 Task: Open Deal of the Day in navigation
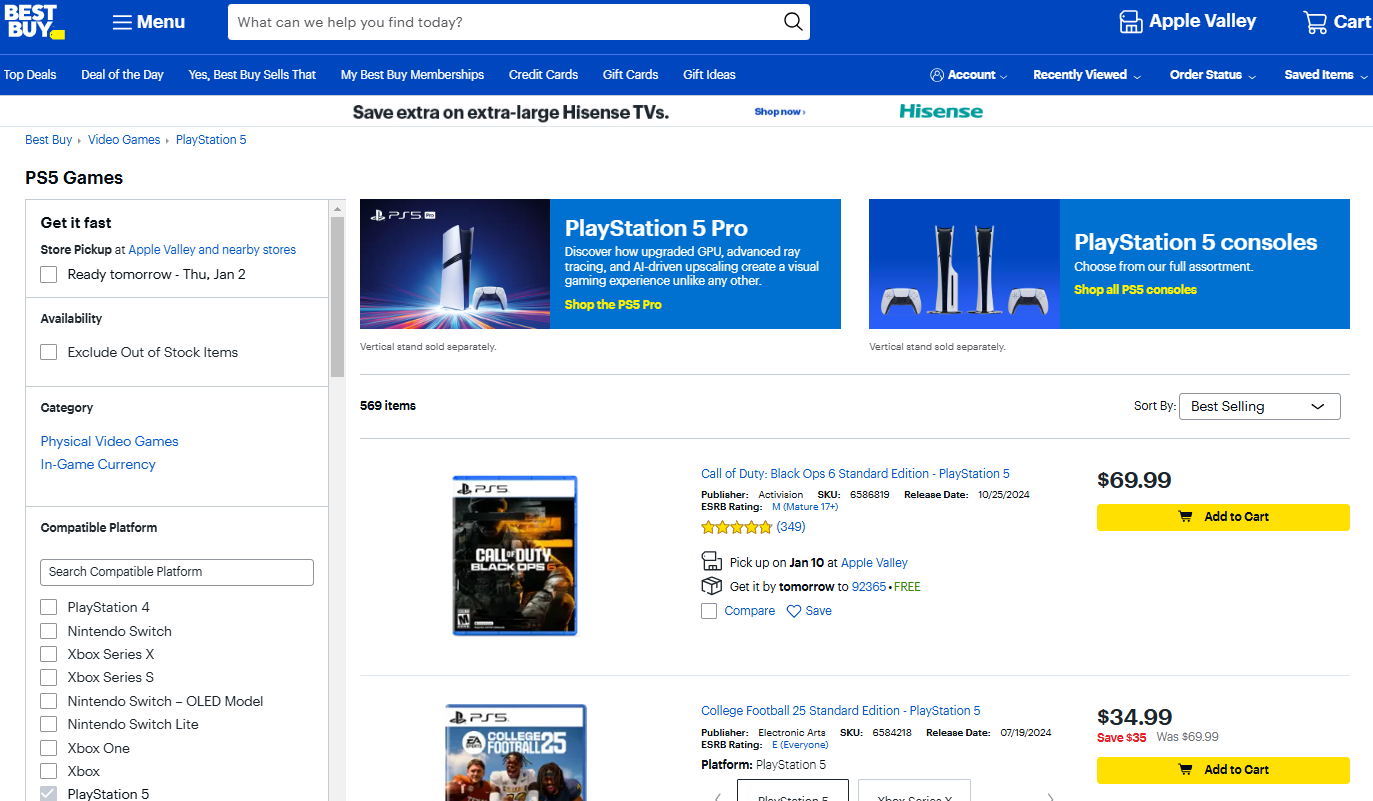coord(122,75)
